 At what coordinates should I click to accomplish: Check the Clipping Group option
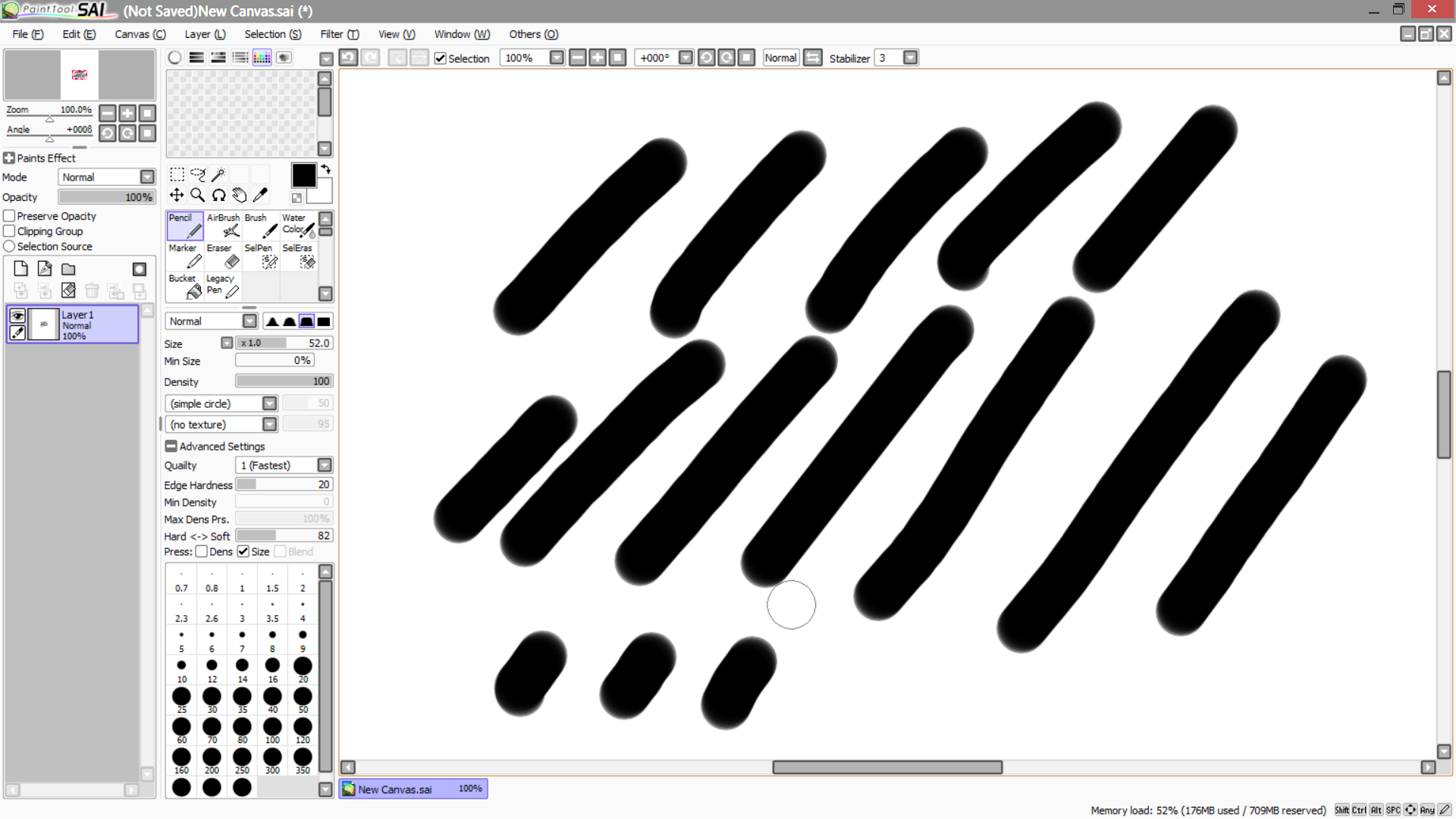pyautogui.click(x=8, y=231)
